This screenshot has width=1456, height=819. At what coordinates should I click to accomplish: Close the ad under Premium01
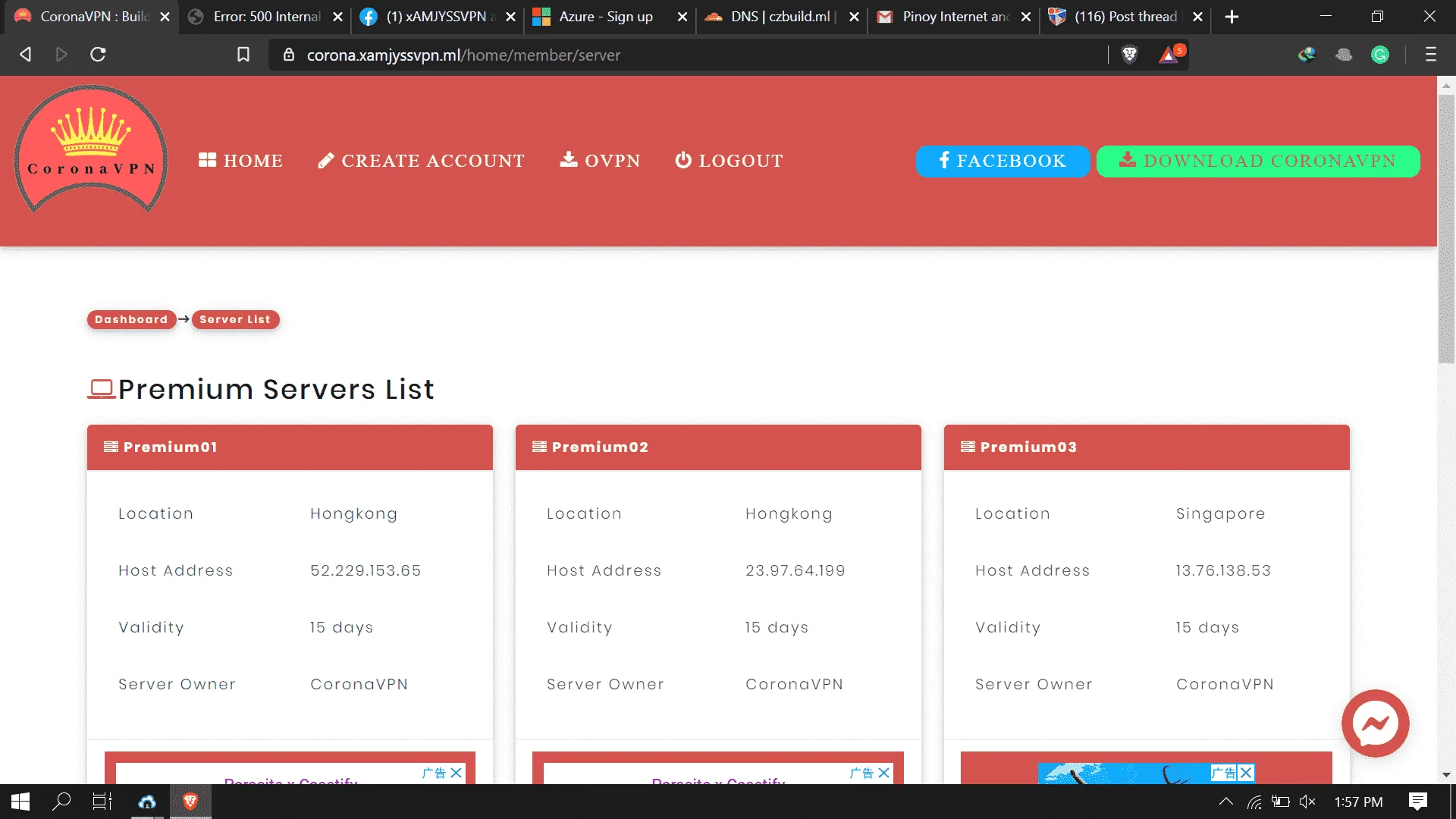(x=456, y=773)
